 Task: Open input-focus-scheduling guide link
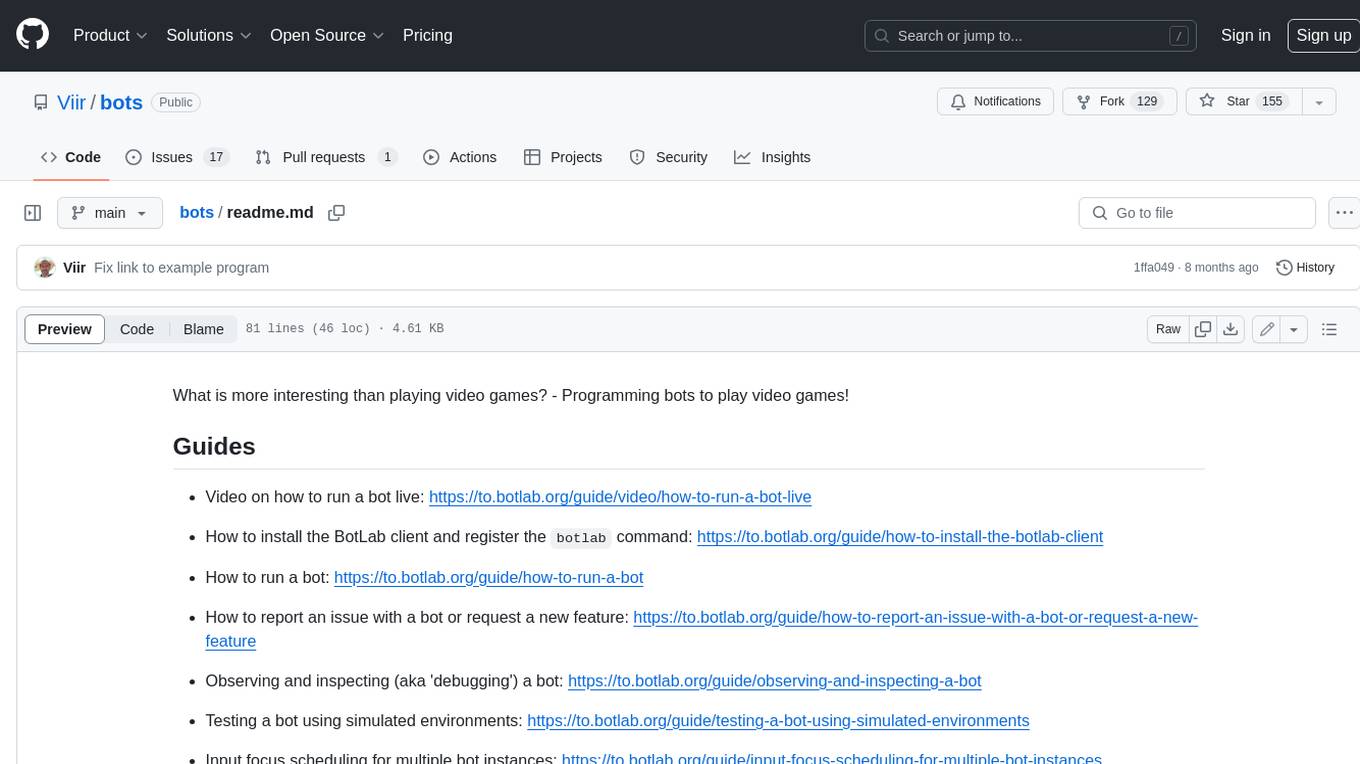tap(832, 759)
